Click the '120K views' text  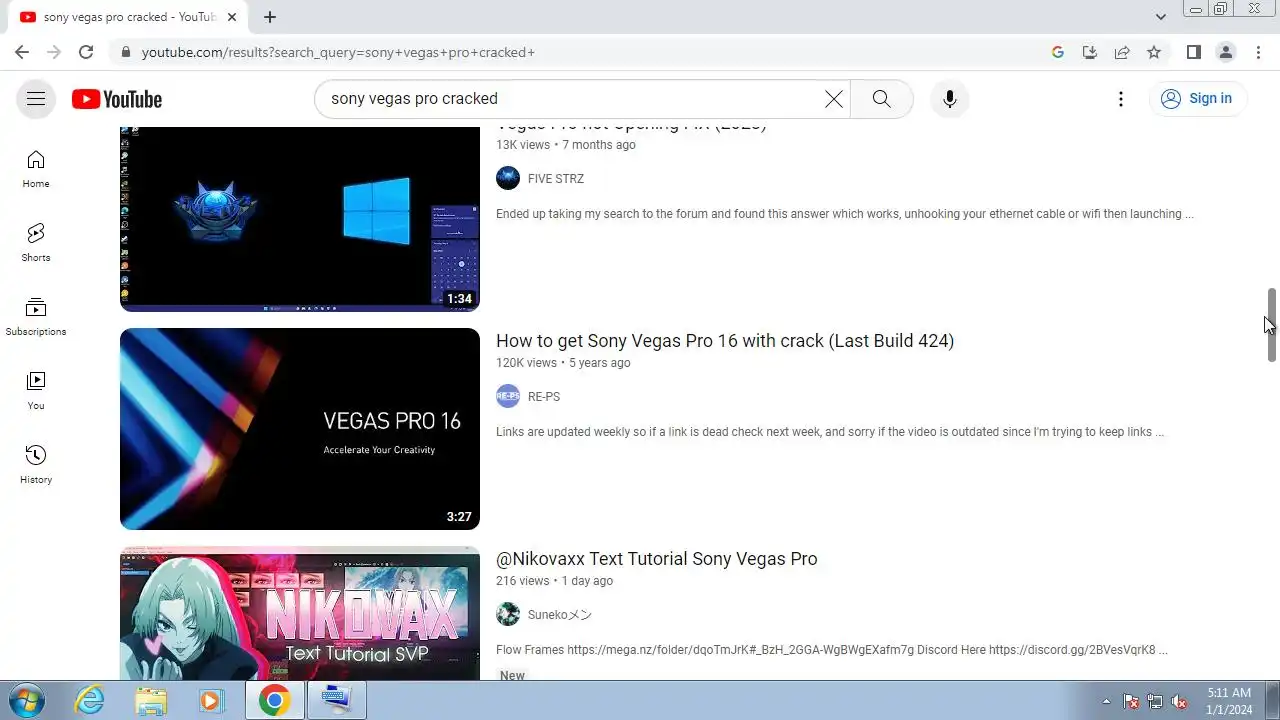pos(526,363)
